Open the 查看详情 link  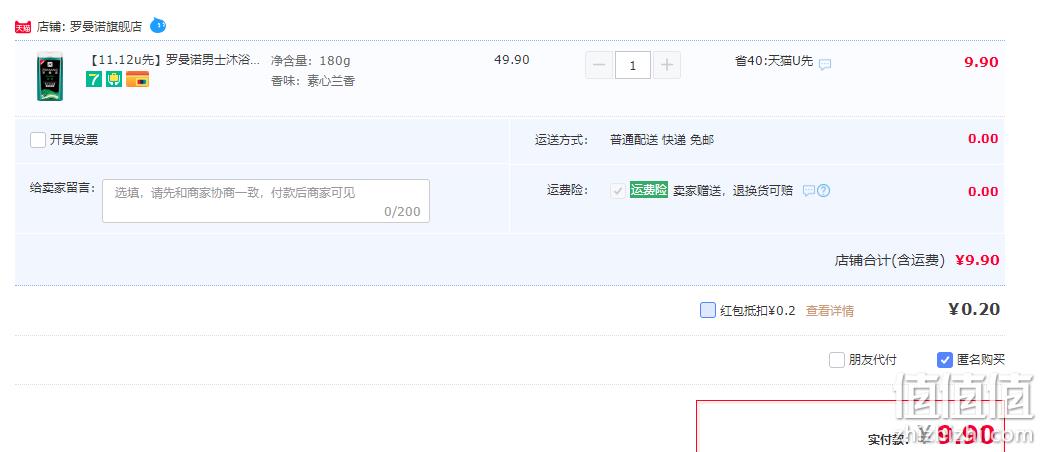[x=829, y=310]
